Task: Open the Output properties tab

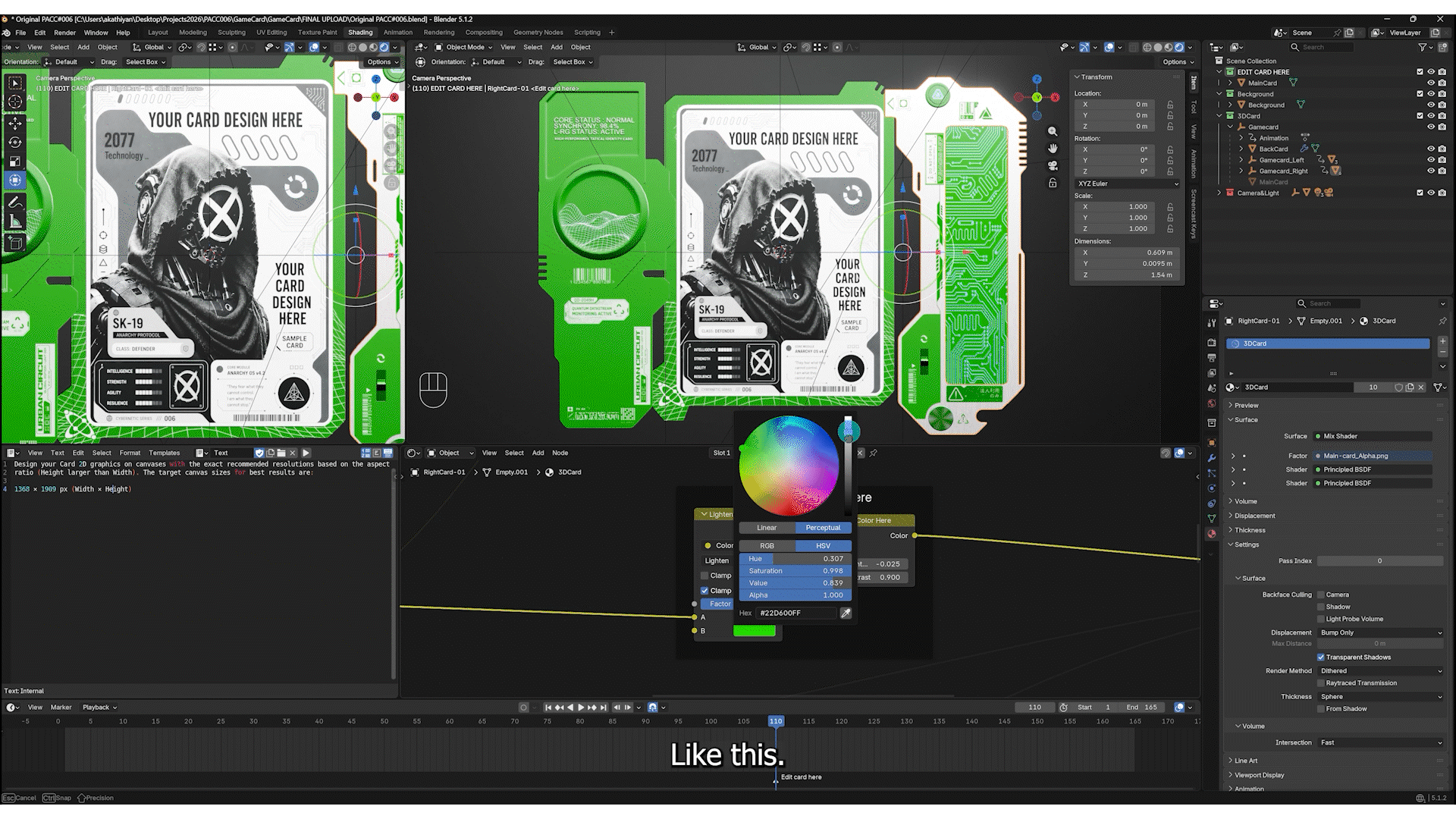Action: pyautogui.click(x=1212, y=357)
